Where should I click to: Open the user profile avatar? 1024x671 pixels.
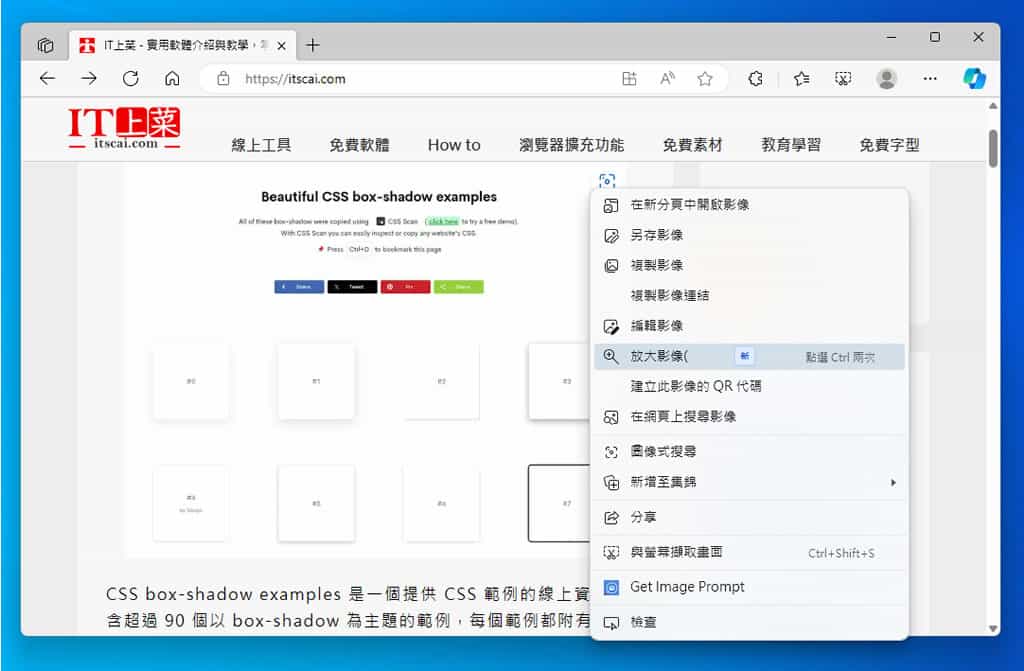pyautogui.click(x=886, y=79)
